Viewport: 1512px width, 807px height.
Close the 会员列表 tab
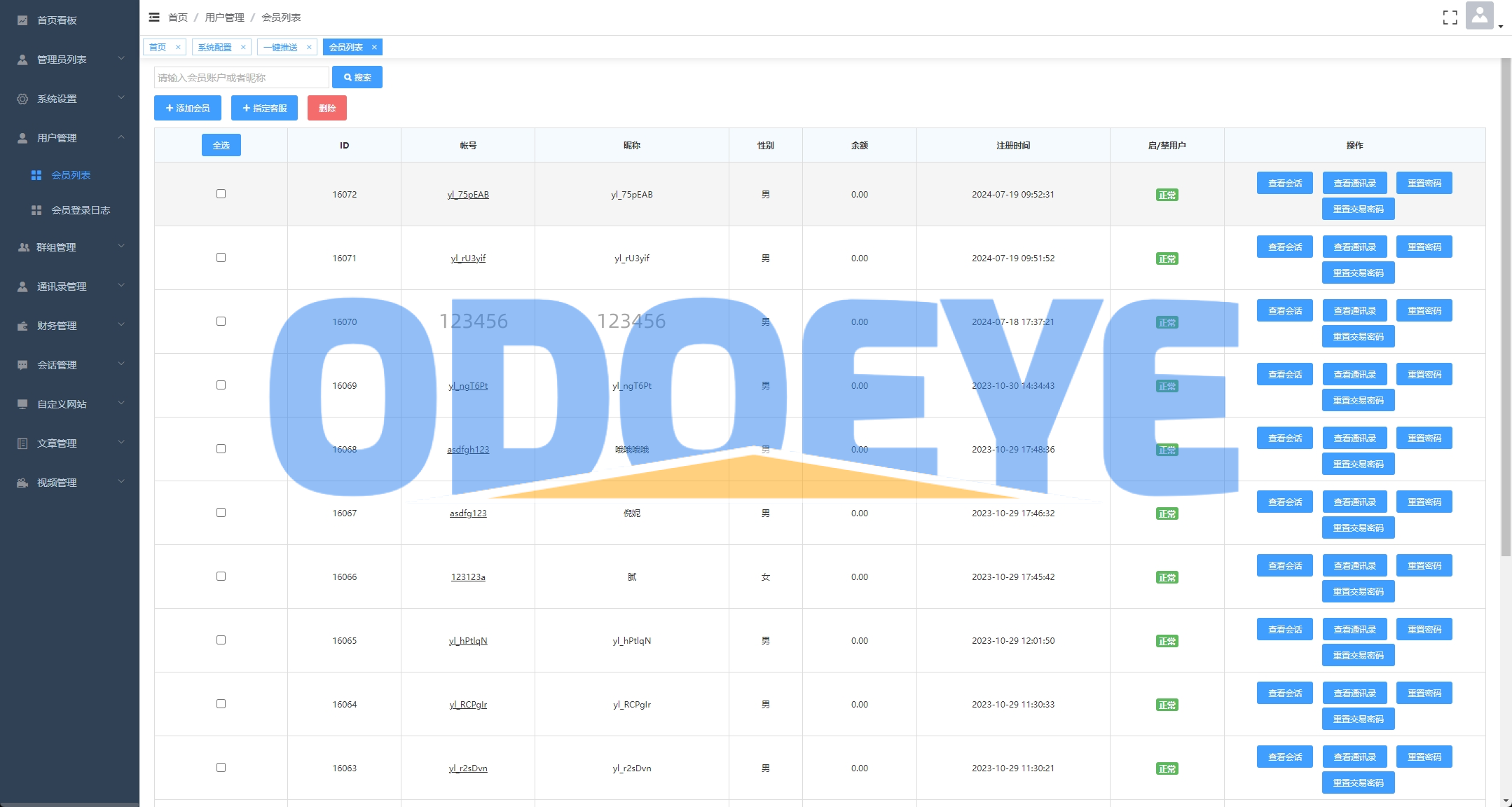coord(374,47)
